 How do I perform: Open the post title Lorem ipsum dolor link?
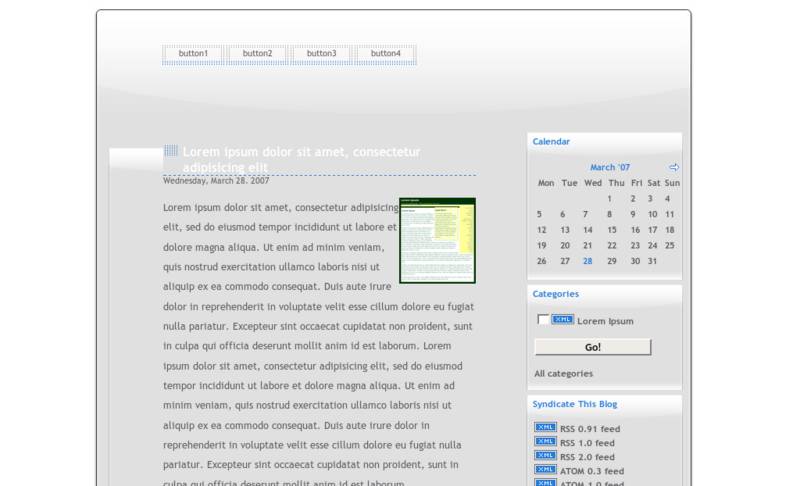point(301,152)
